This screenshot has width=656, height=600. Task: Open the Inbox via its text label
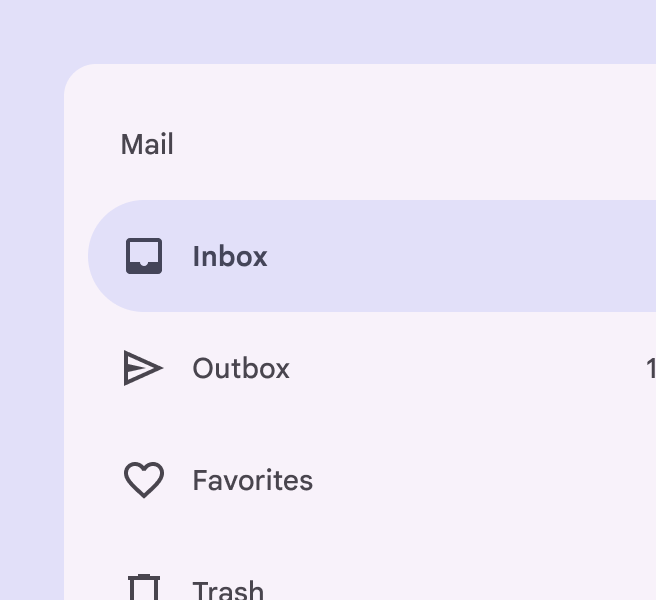tap(230, 256)
